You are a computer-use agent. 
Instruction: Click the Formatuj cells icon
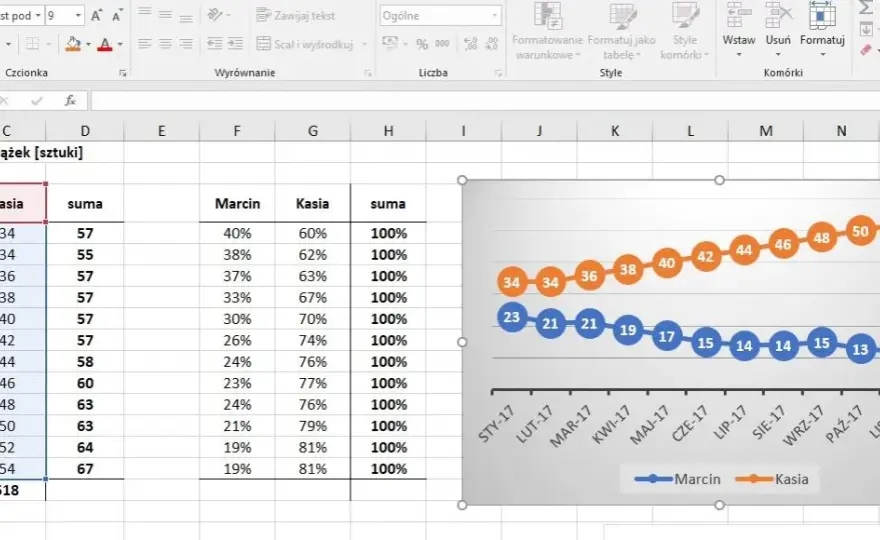pos(822,16)
